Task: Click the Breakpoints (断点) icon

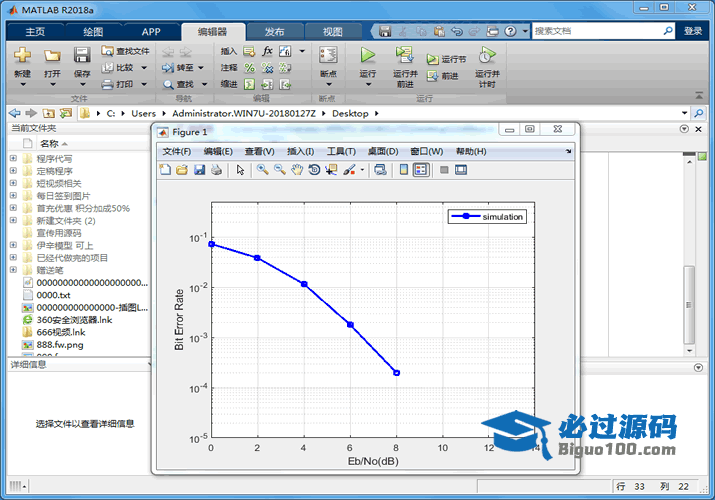Action: coord(328,55)
